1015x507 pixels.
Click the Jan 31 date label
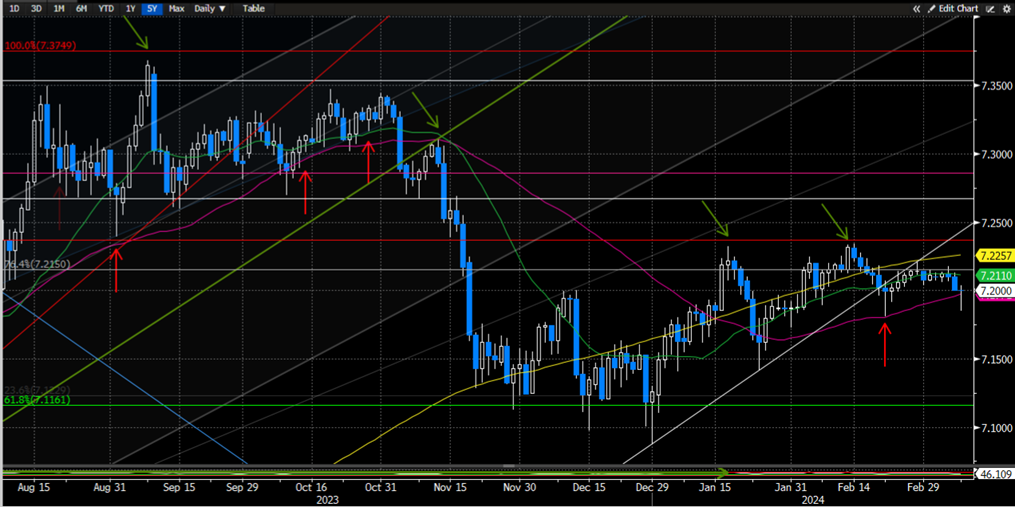point(792,486)
